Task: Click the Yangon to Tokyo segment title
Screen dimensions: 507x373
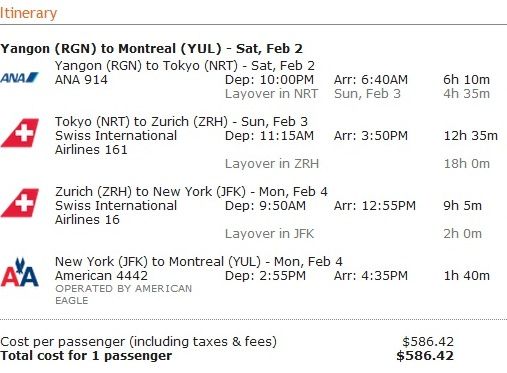Action: 185,66
